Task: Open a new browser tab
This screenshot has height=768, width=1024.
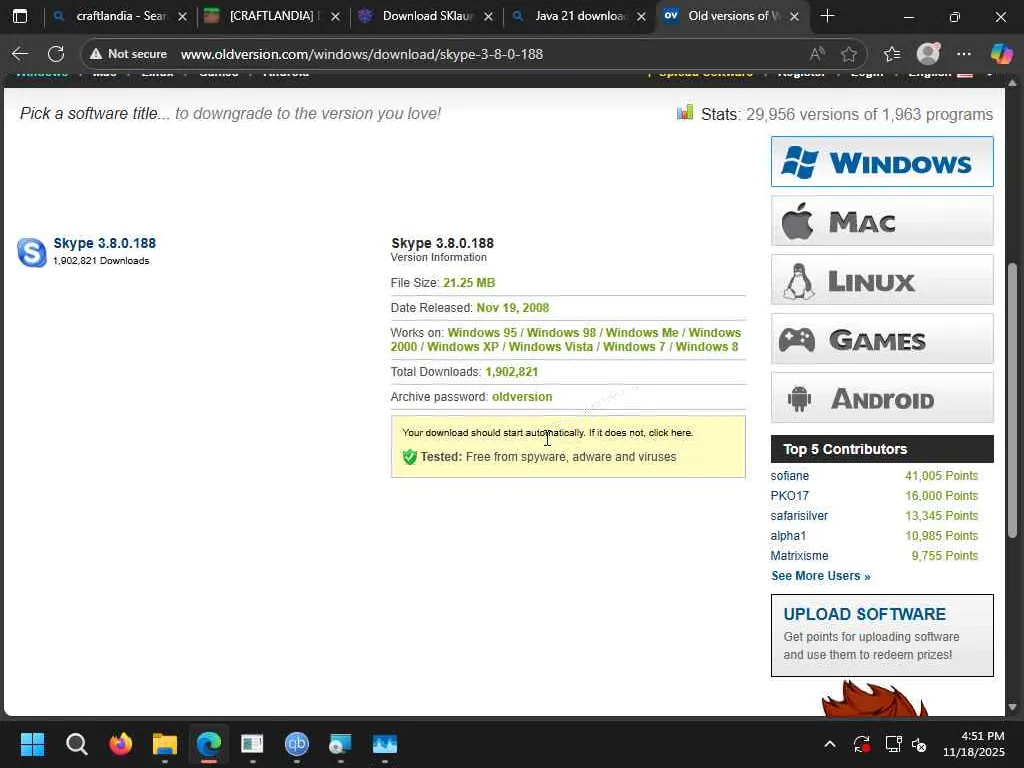Action: (x=827, y=16)
